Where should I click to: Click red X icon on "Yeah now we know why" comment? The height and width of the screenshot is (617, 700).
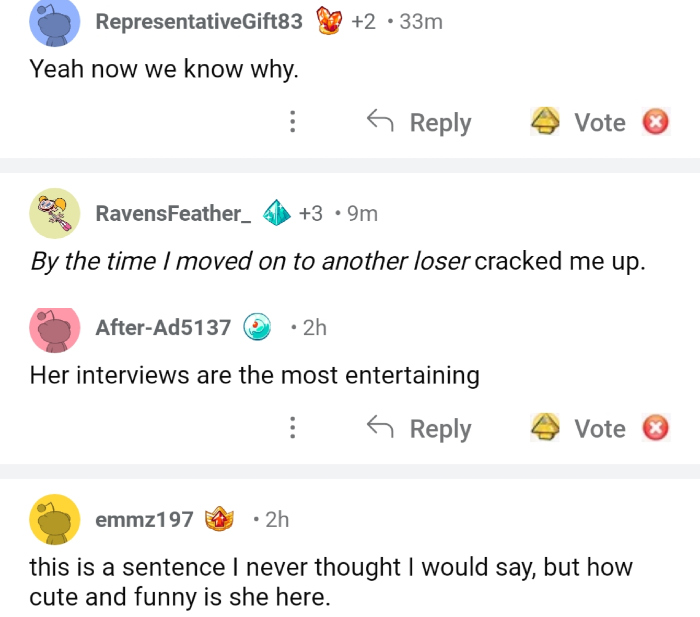655,123
